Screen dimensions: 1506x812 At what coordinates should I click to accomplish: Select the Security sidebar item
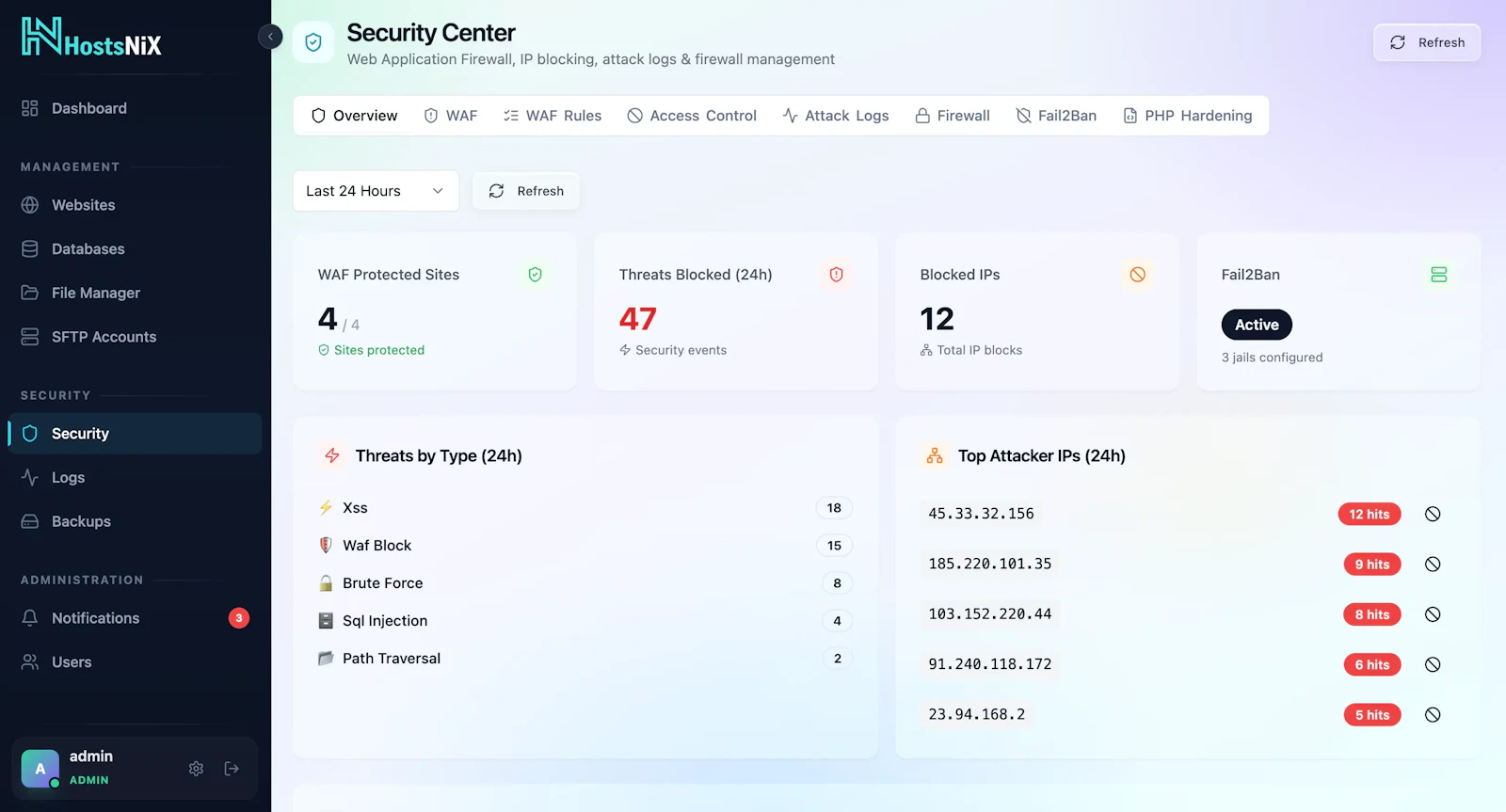pyautogui.click(x=135, y=434)
